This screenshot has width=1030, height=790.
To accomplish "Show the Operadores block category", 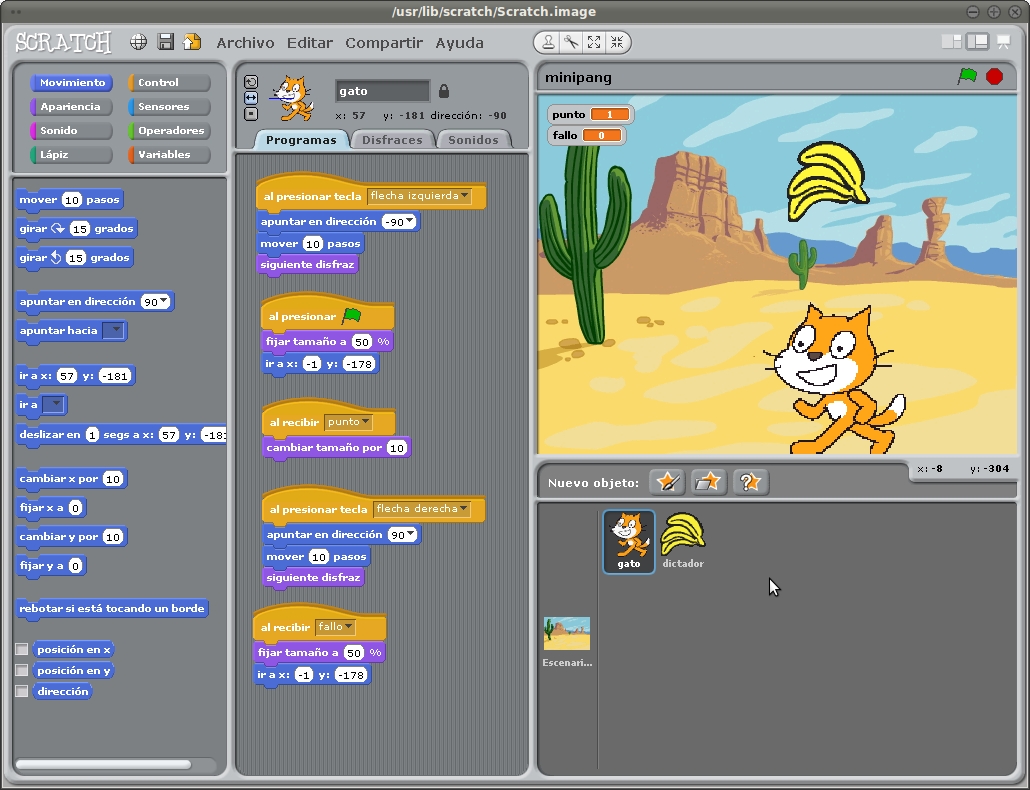I will point(168,130).
